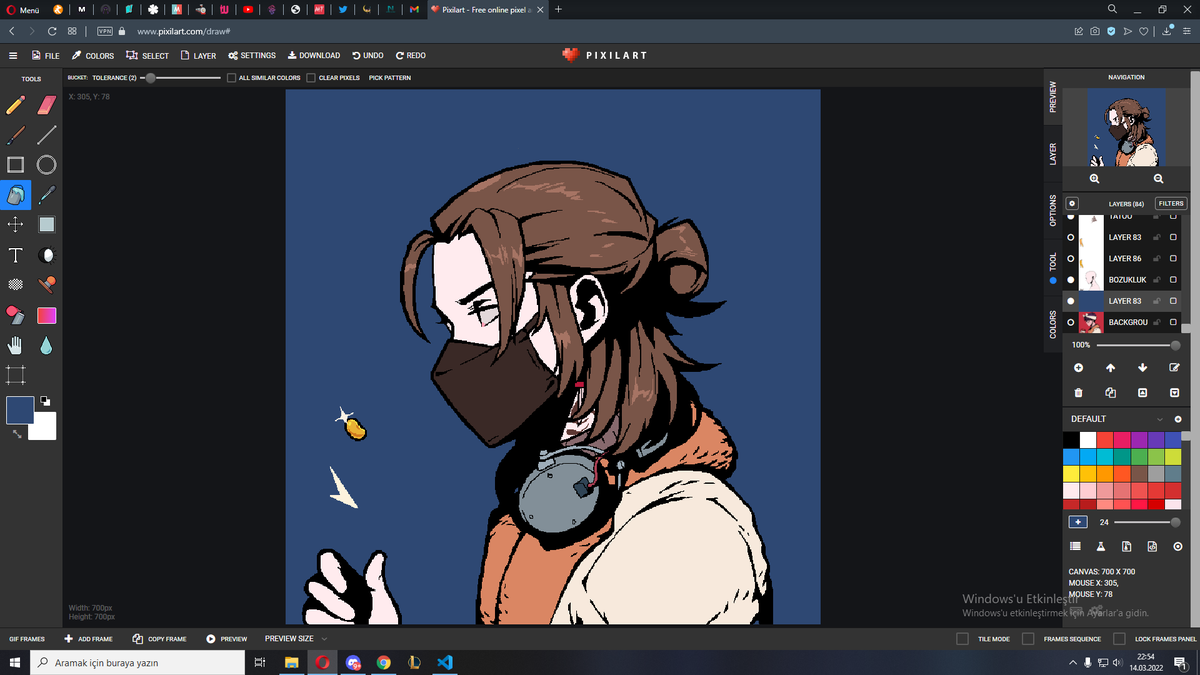Delete layer with trash icon
This screenshot has height=675, width=1200.
click(1078, 393)
